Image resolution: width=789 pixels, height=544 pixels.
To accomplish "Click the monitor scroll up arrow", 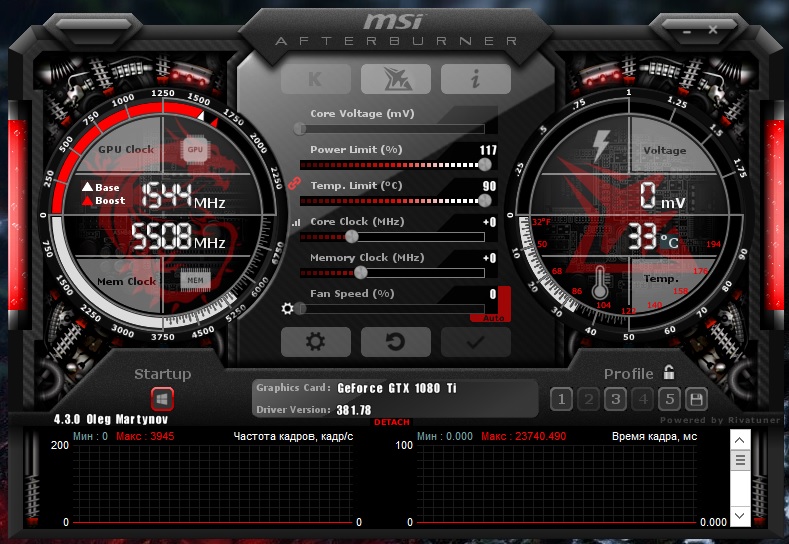I will (x=740, y=440).
